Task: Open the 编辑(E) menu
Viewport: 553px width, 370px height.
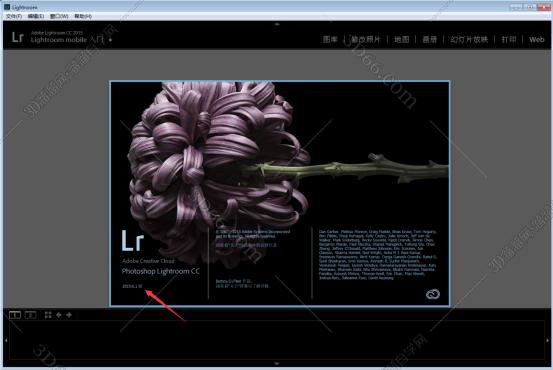Action: coord(36,16)
